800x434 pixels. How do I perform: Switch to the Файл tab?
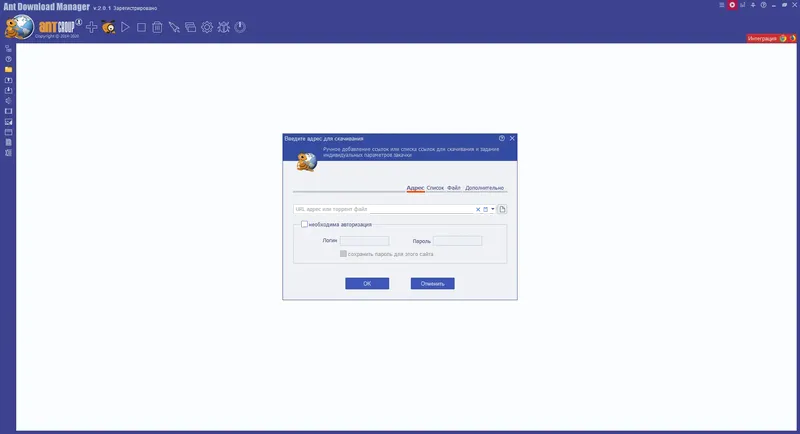coord(454,188)
